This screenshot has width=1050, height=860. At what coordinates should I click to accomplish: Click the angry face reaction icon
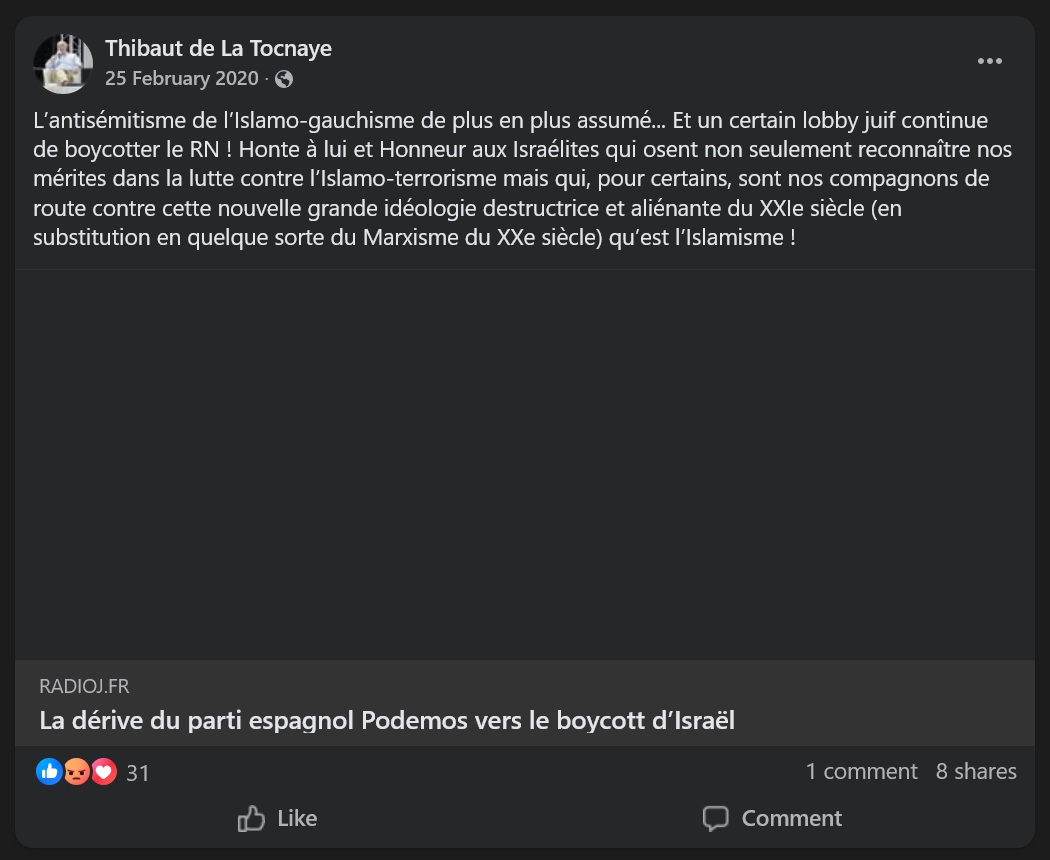[76, 771]
